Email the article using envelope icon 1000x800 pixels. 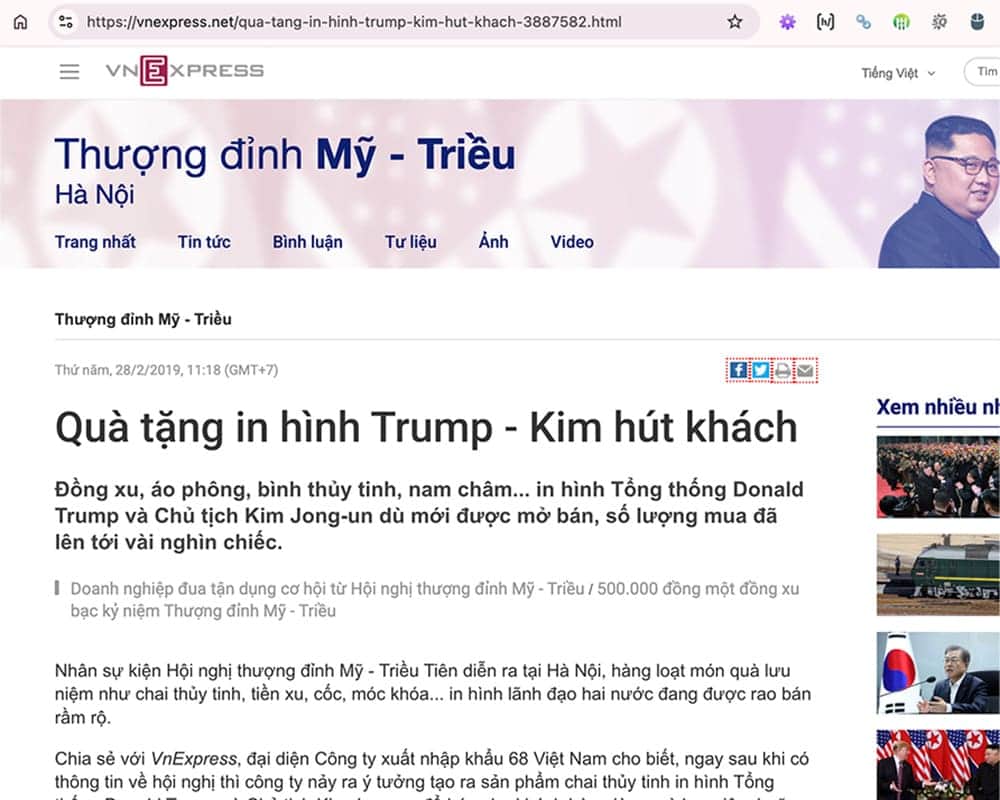click(x=805, y=370)
